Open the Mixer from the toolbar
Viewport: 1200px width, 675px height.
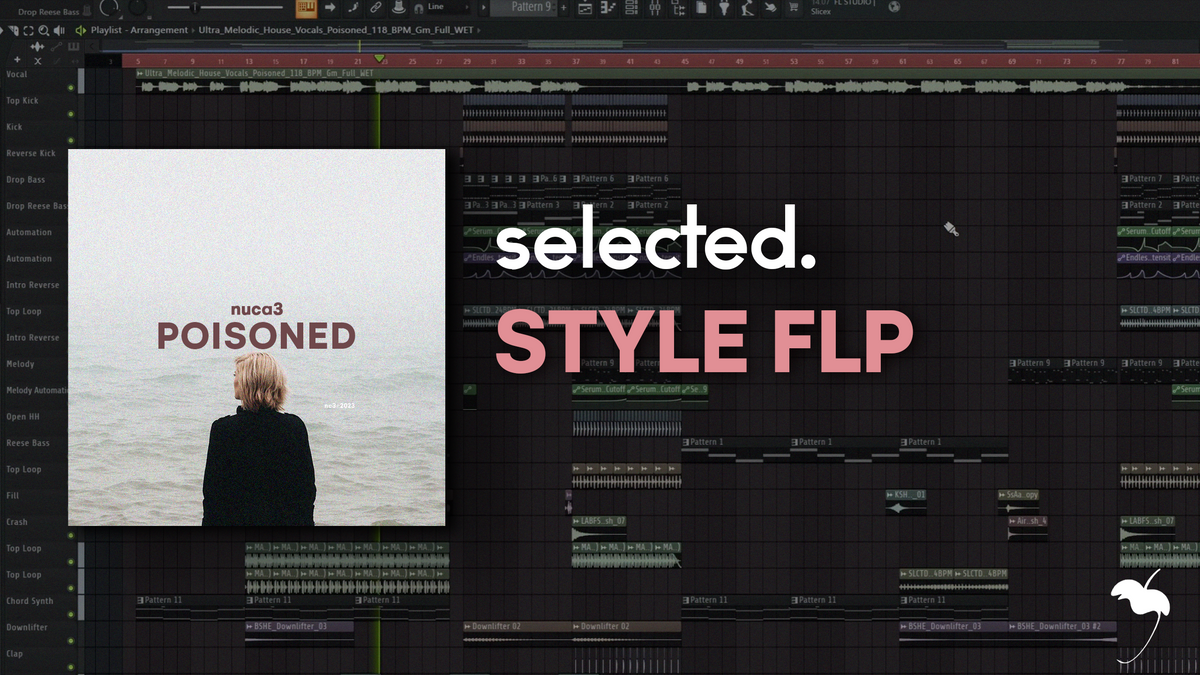pos(655,8)
